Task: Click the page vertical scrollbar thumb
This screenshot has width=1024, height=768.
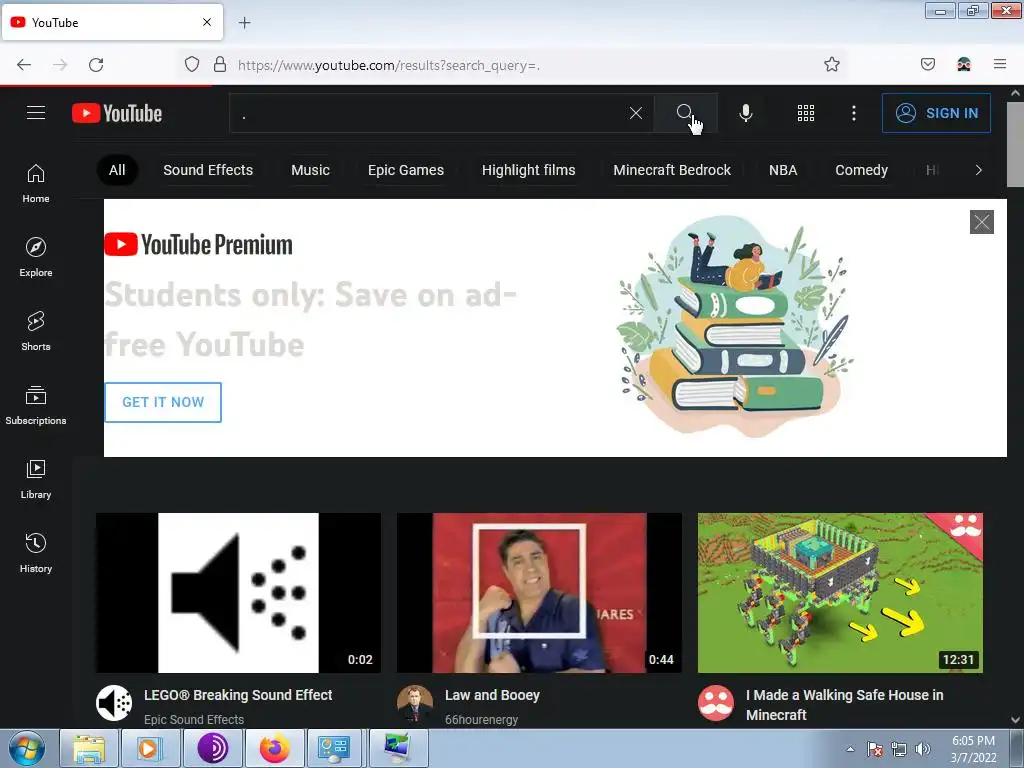Action: click(x=1016, y=144)
